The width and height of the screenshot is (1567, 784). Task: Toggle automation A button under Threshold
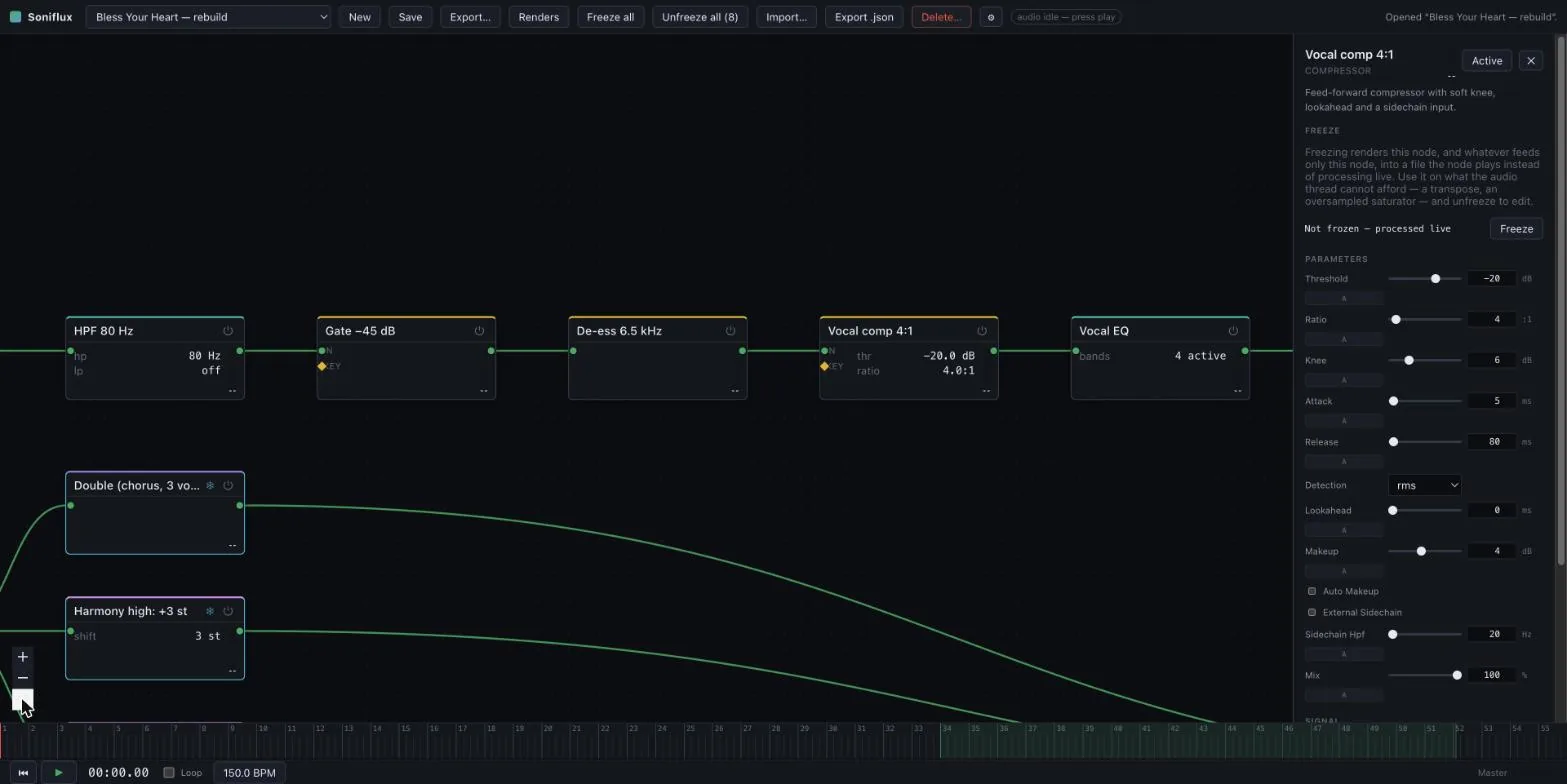tap(1344, 298)
